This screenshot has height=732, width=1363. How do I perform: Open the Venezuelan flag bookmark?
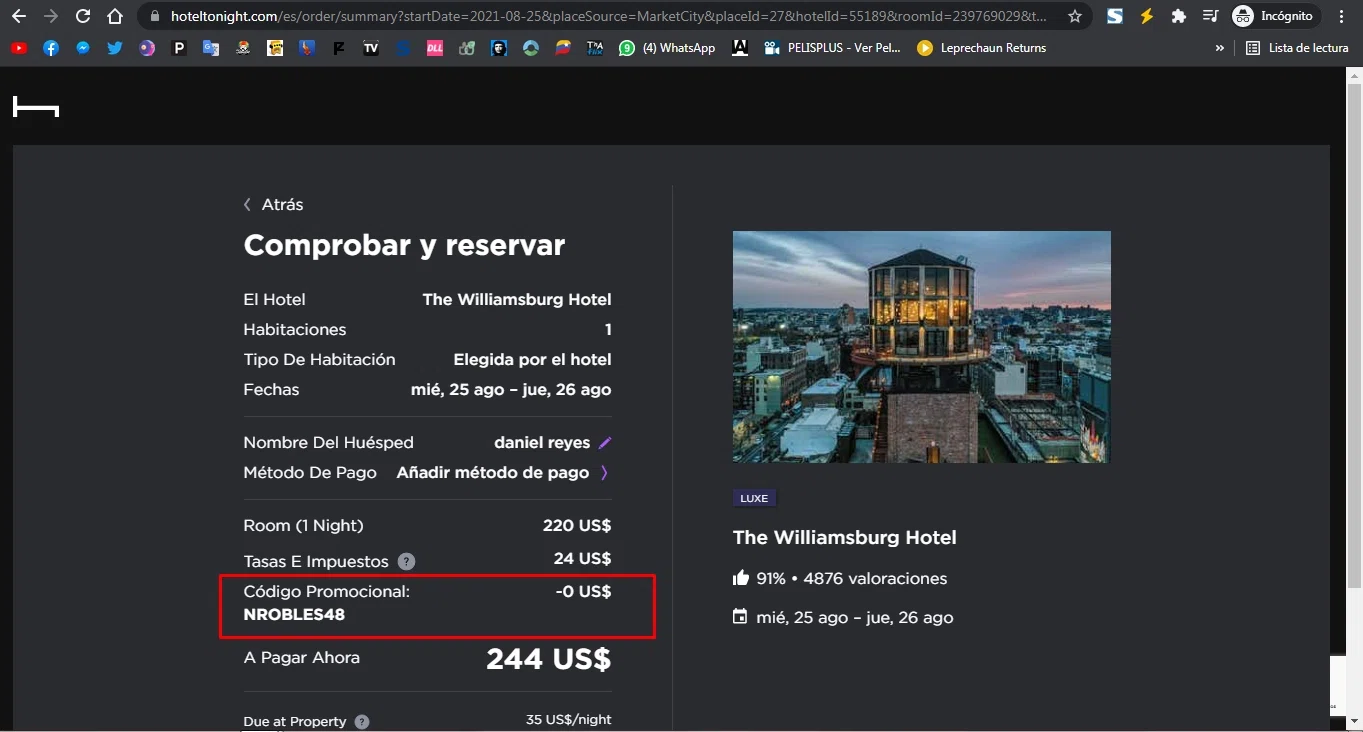[563, 48]
